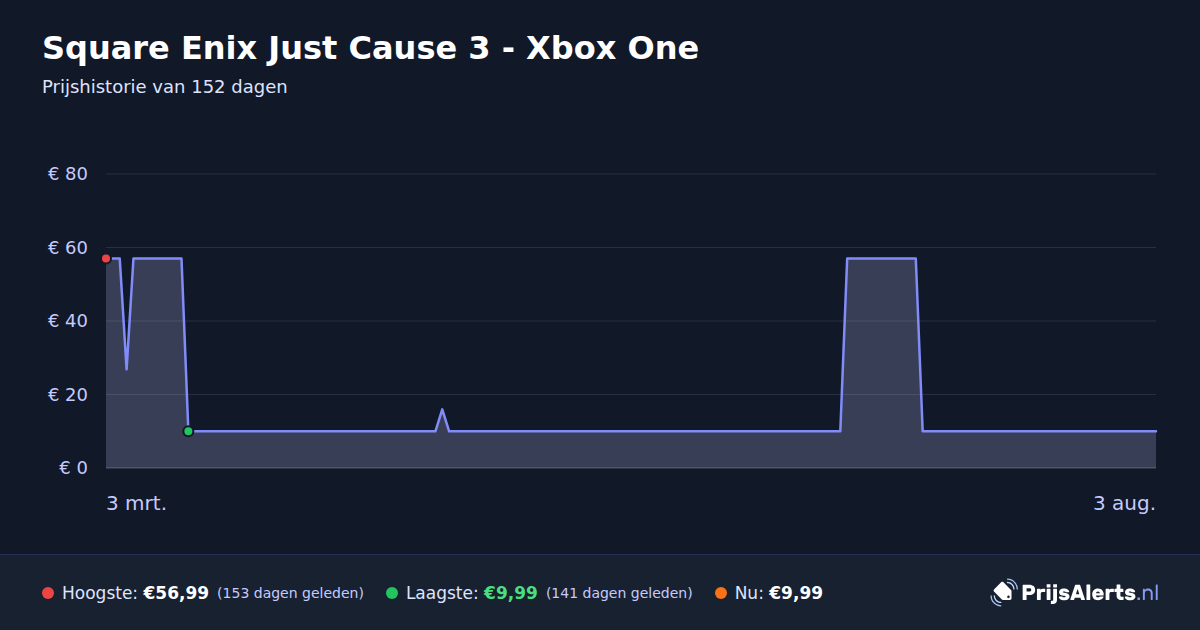The image size is (1200, 630).
Task: Click the Prijshistorie van 152 dagen subtitle
Action: [x=165, y=87]
